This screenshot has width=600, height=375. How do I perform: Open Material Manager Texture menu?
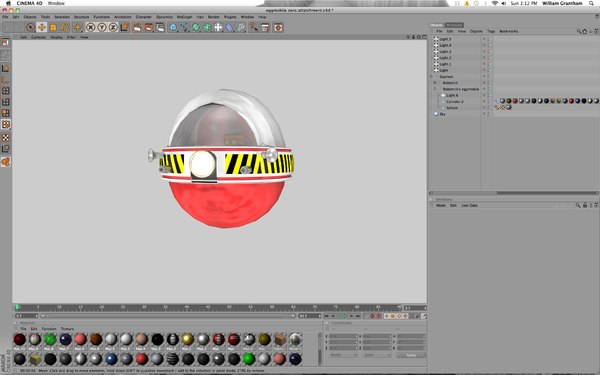pyautogui.click(x=67, y=329)
